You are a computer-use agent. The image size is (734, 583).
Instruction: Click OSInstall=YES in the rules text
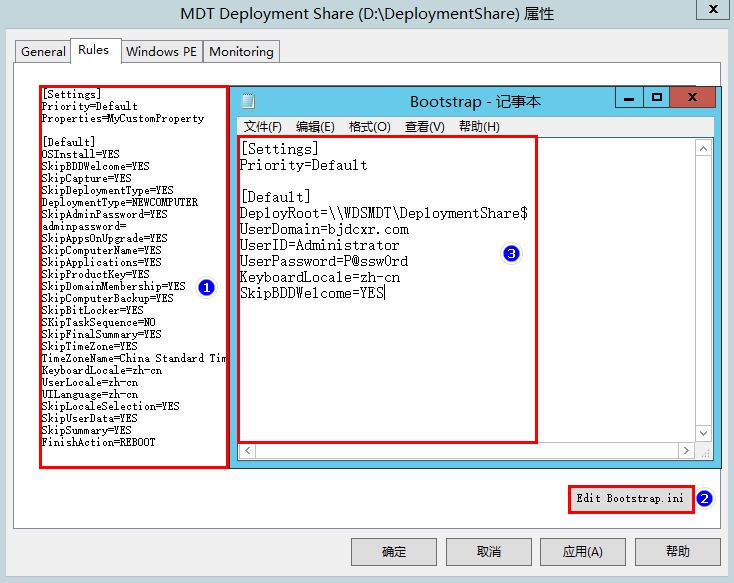[x=81, y=154]
